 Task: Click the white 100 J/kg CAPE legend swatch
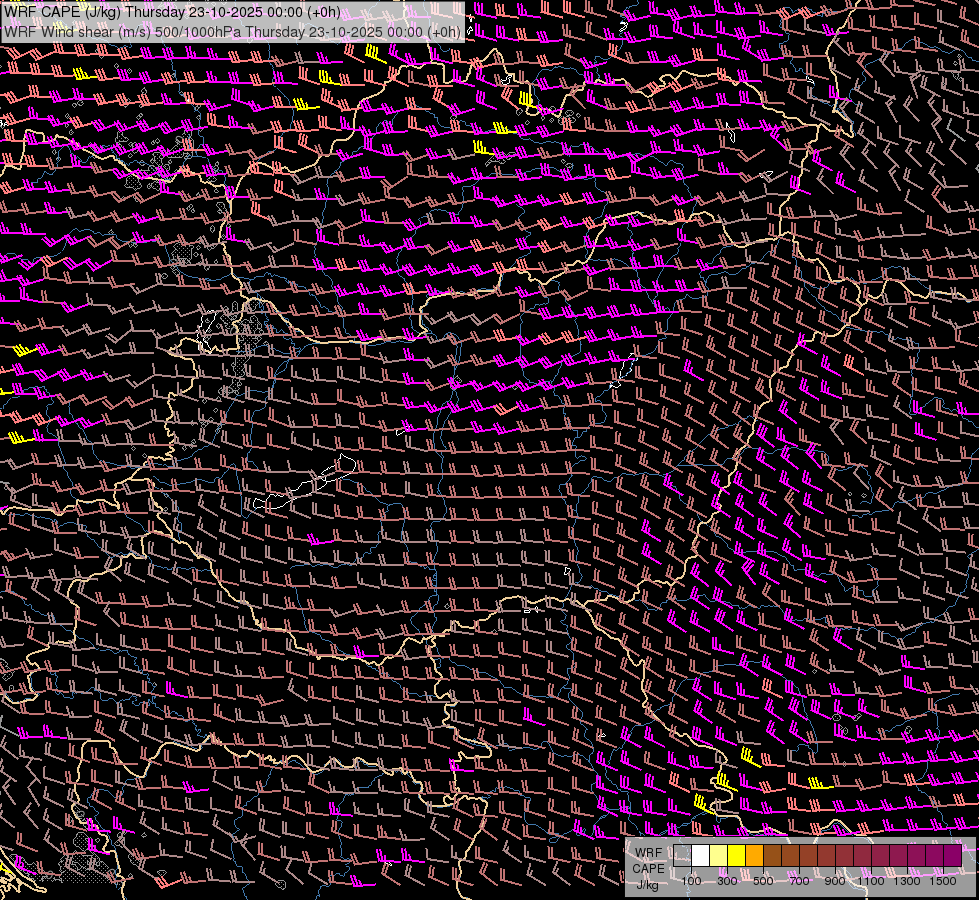[x=701, y=856]
